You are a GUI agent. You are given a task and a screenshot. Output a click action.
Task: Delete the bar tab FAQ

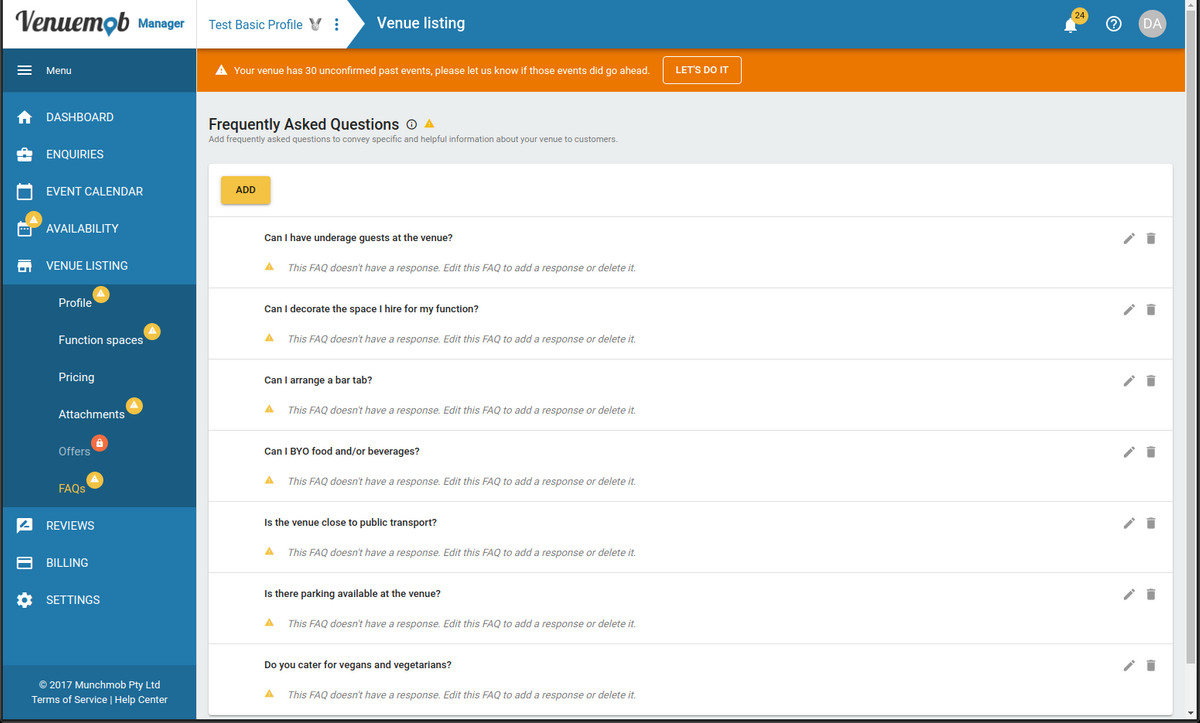click(x=1150, y=380)
